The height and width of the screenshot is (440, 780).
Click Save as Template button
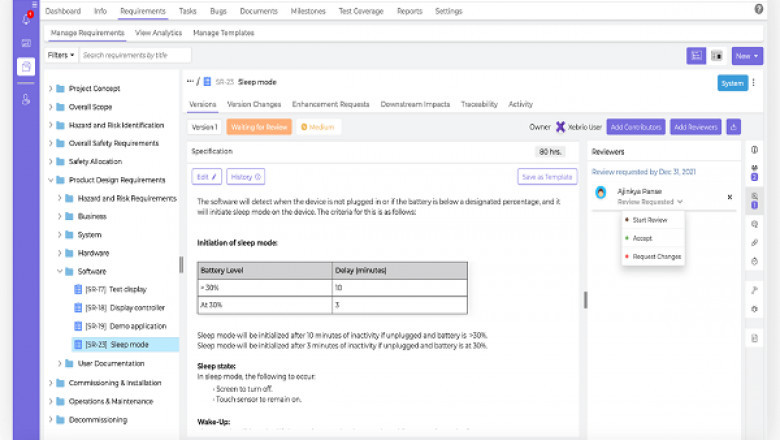547,176
